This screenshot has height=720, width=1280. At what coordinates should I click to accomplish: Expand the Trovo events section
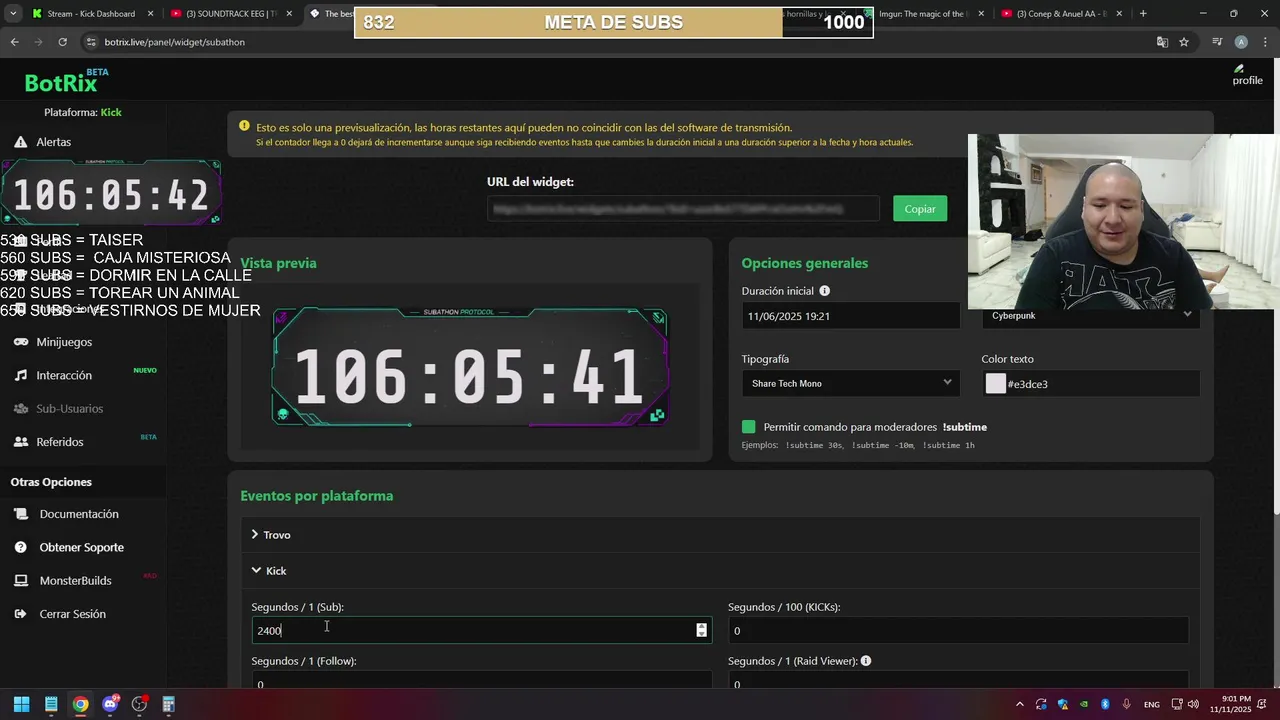pyautogui.click(x=720, y=535)
